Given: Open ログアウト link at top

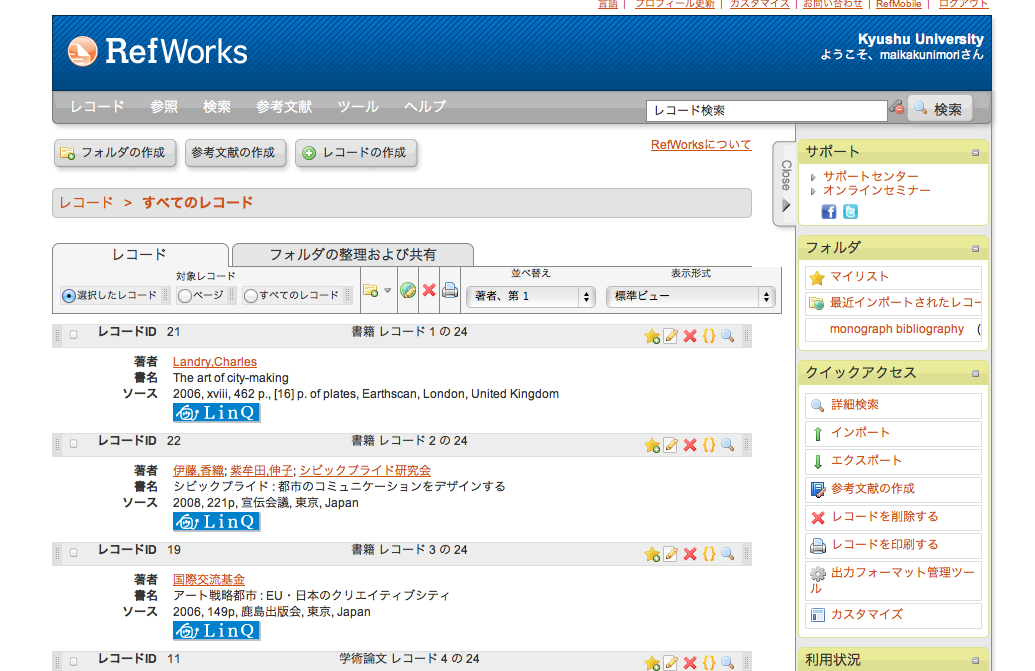Looking at the screenshot, I should click(x=963, y=4).
